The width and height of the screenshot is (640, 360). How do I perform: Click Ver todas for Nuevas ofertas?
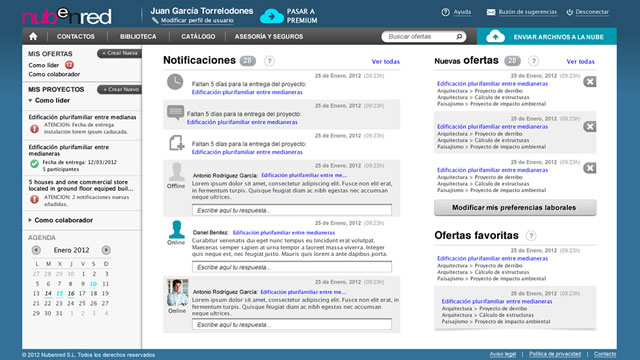click(580, 62)
